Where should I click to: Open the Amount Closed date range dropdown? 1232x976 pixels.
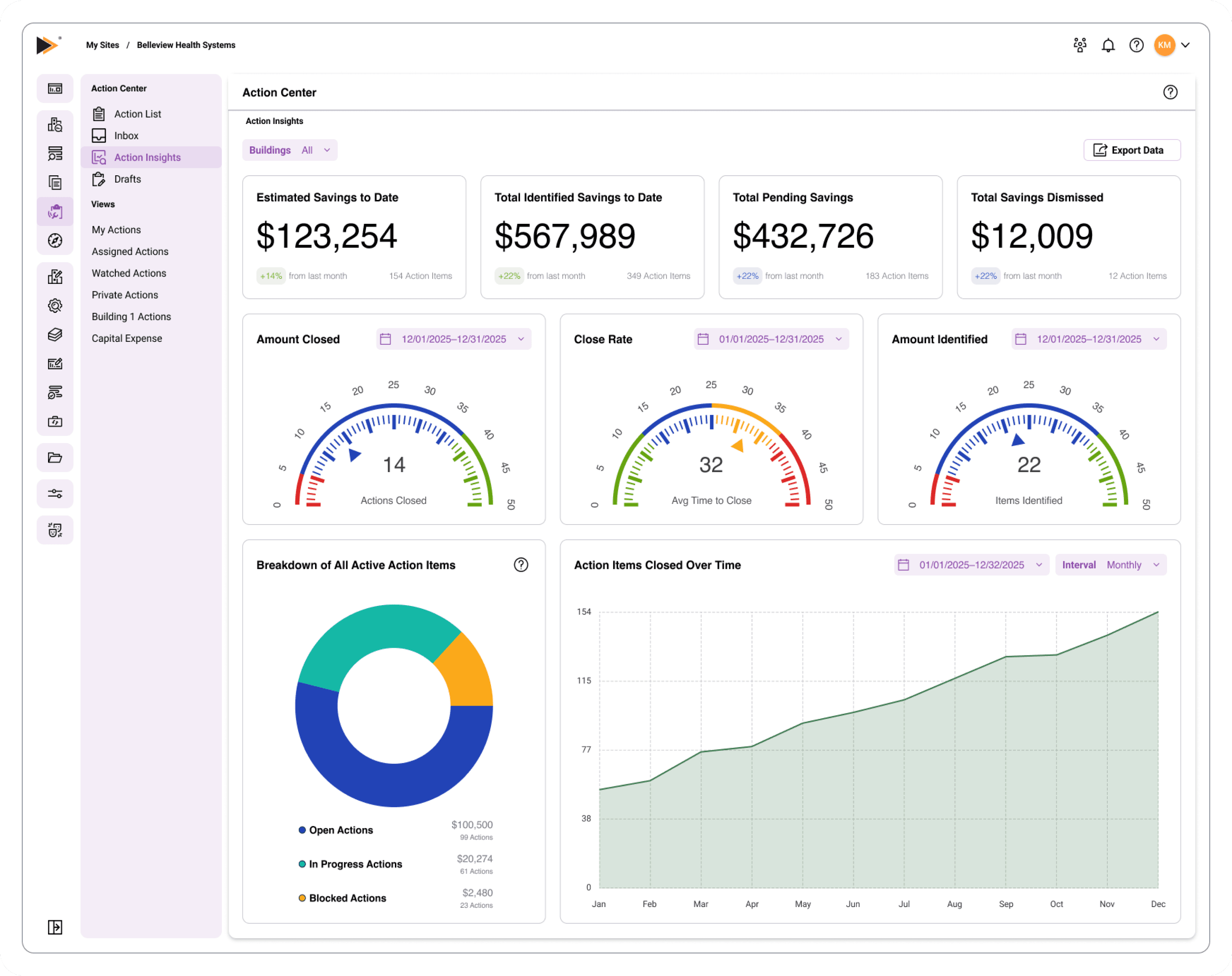click(454, 339)
